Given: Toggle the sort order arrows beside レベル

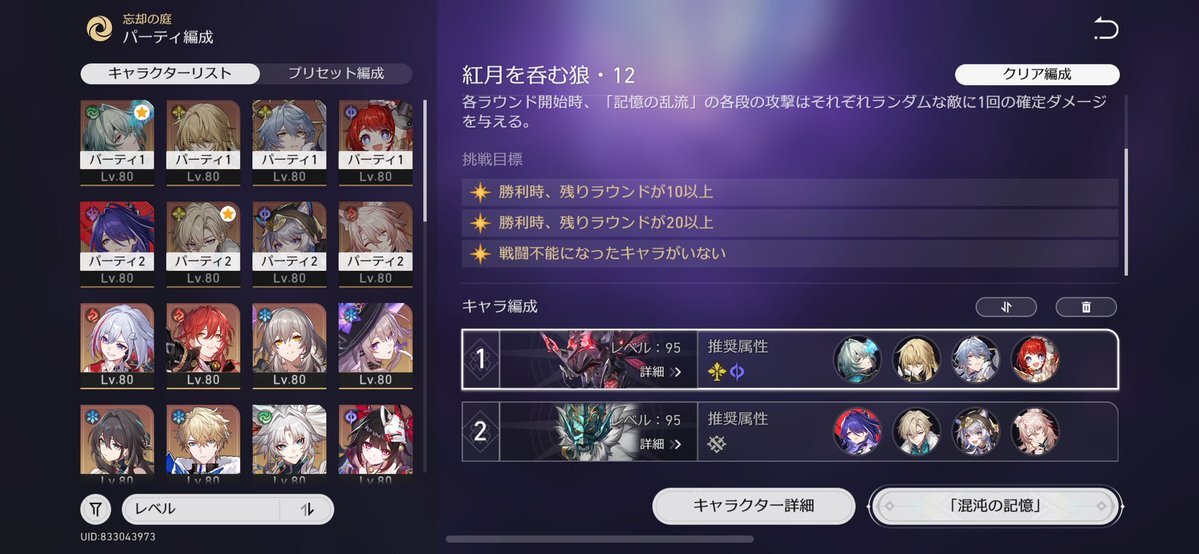Looking at the screenshot, I should tap(307, 509).
